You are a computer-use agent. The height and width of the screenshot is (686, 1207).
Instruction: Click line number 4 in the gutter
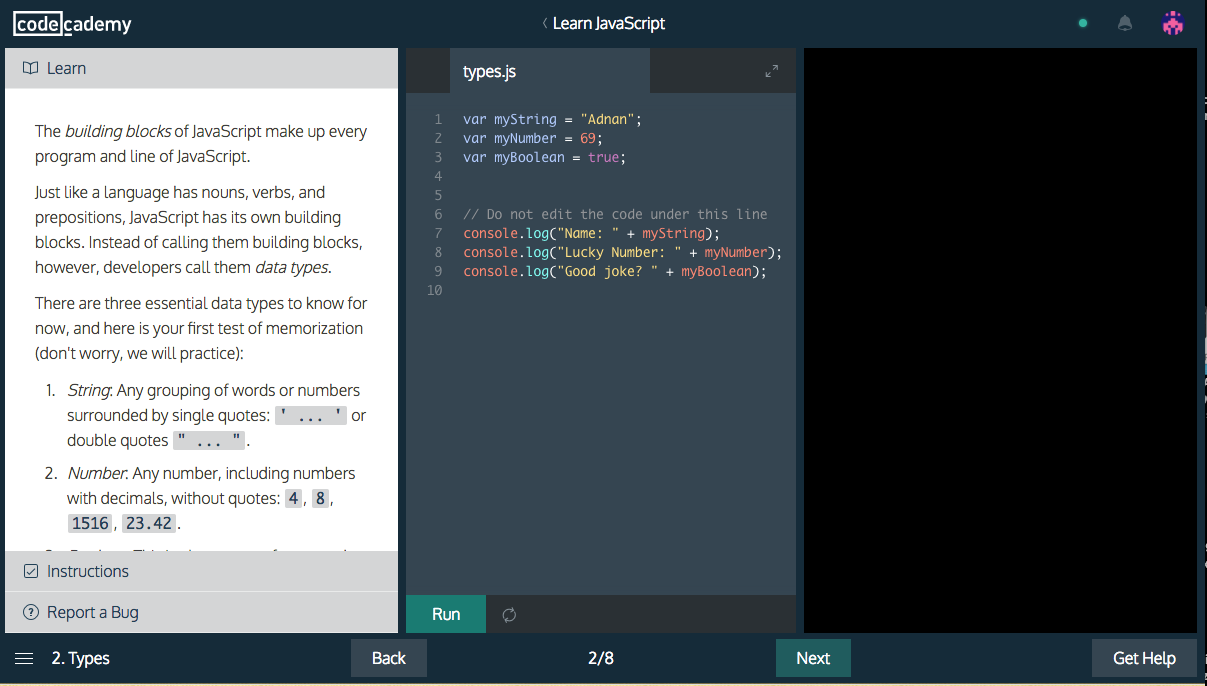438,176
